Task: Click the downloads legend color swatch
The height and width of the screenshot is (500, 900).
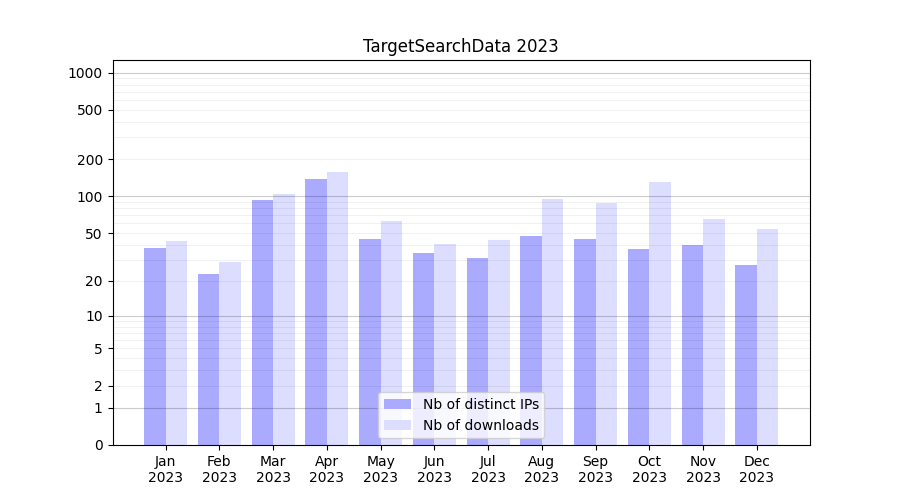Action: pos(397,425)
